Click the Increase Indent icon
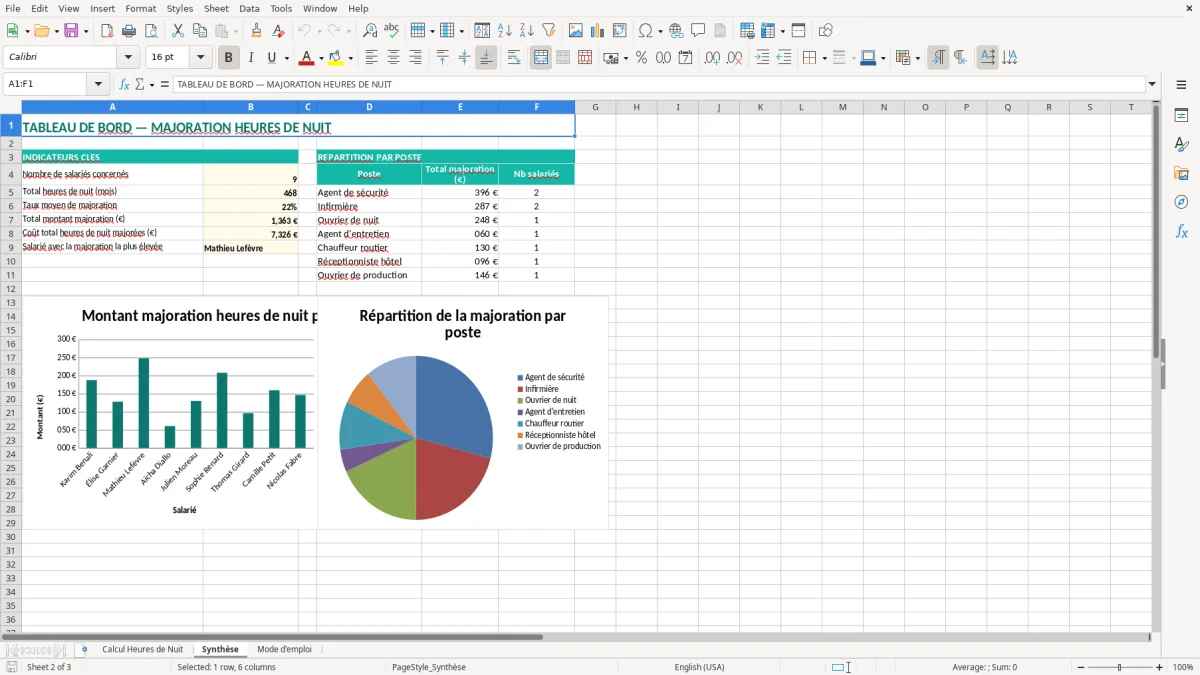This screenshot has width=1200, height=675. click(x=762, y=58)
